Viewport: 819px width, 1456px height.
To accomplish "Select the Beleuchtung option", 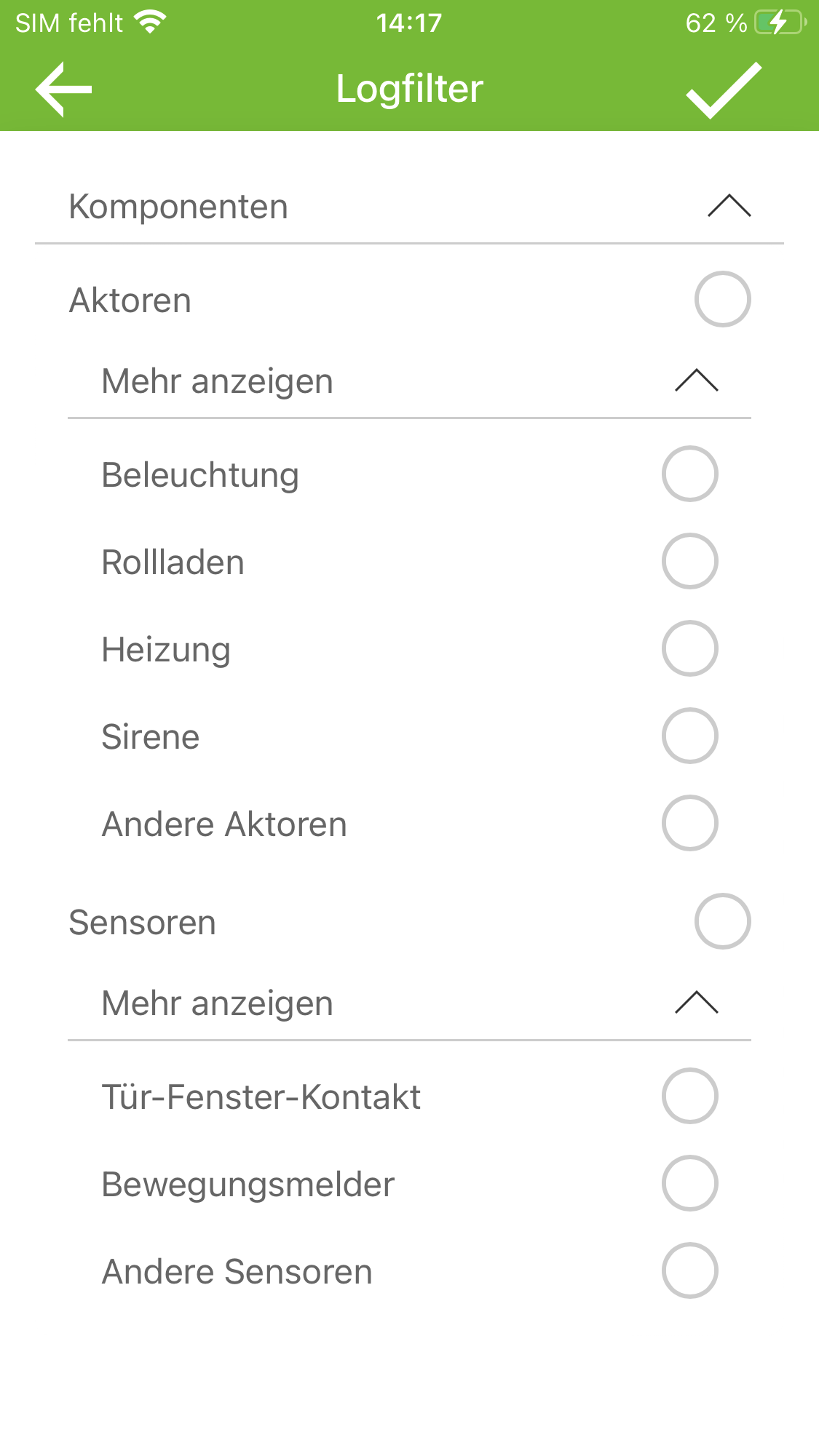I will click(x=689, y=474).
